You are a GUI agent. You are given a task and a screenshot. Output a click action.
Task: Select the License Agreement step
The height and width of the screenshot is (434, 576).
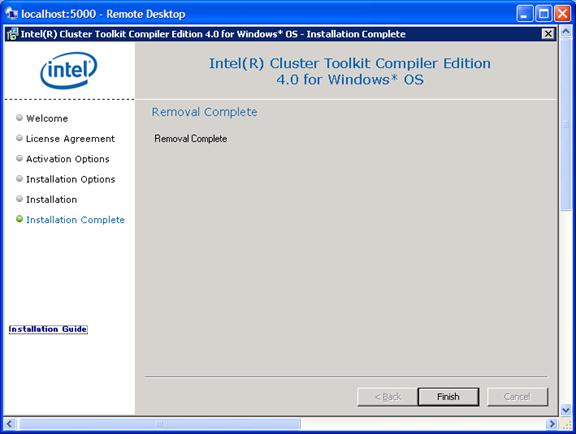point(71,139)
